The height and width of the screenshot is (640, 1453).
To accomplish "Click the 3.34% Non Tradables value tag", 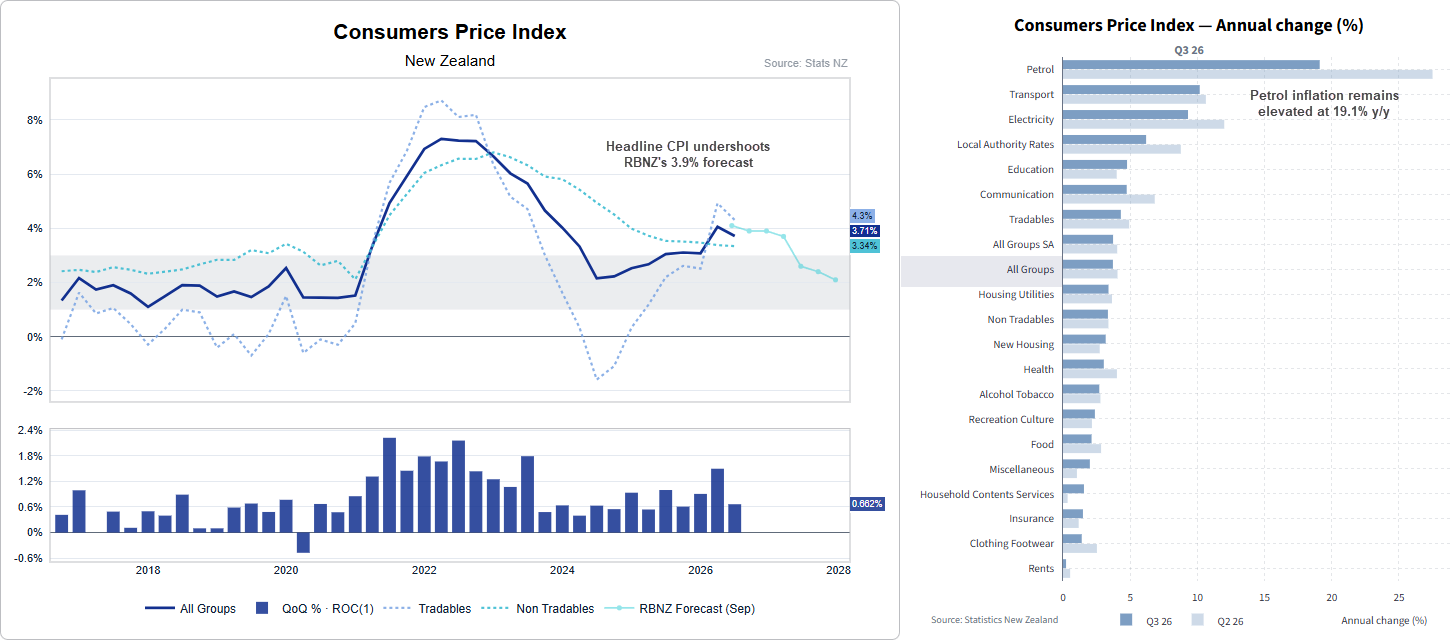I will click(864, 246).
